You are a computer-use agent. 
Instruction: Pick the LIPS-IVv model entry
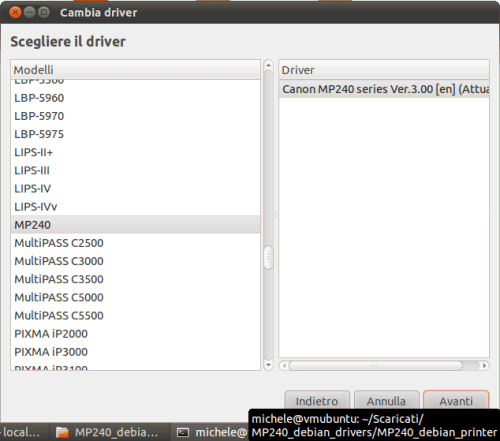click(x=135, y=207)
